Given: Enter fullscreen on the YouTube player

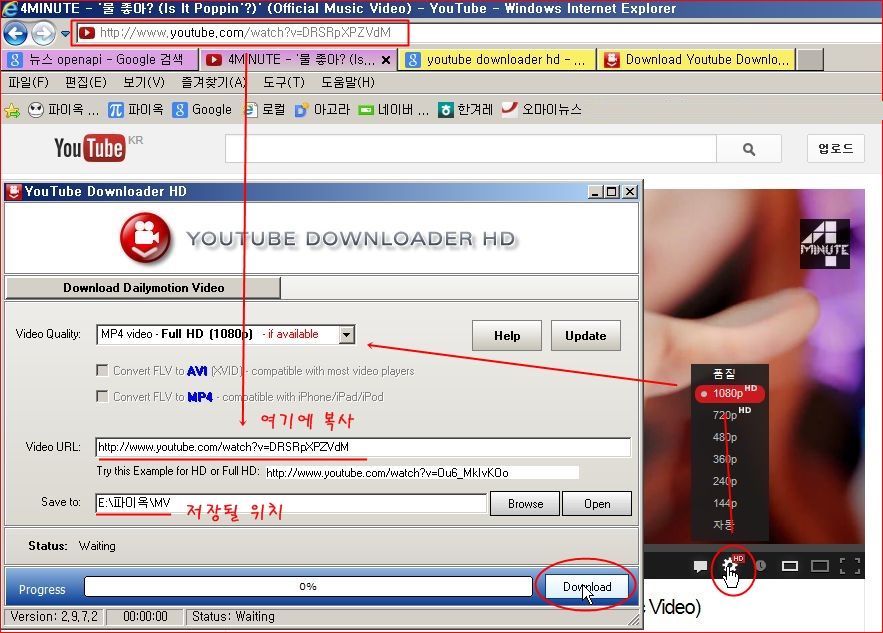Looking at the screenshot, I should [x=850, y=565].
